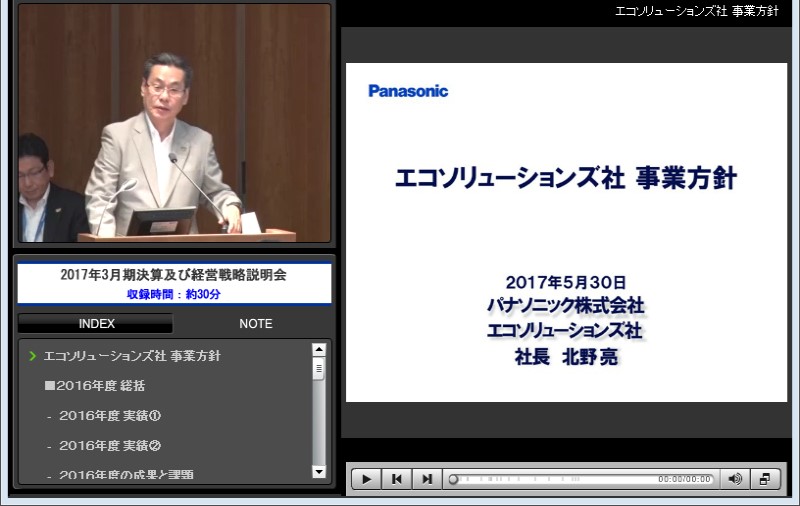This screenshot has width=800, height=506.
Task: Click the 収録時間：約30分 text
Action: click(x=173, y=294)
